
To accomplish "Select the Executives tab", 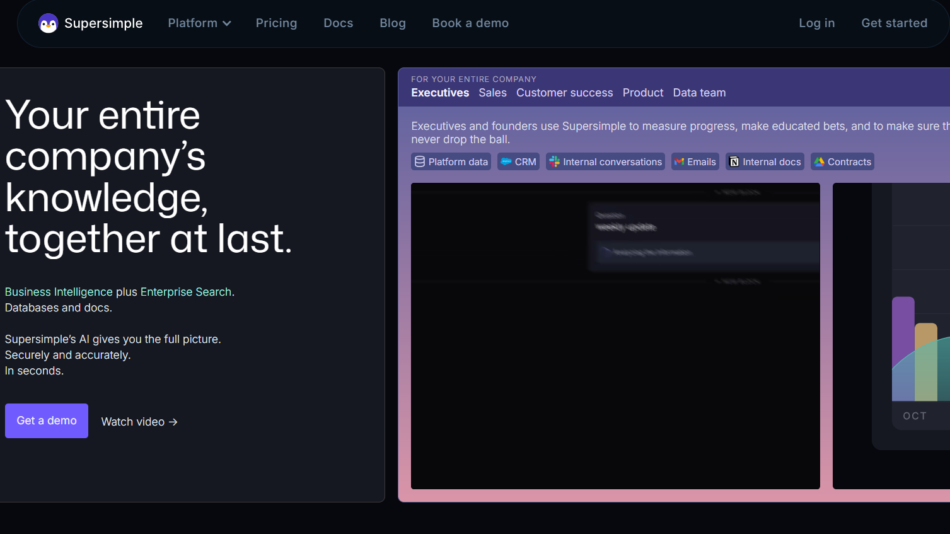I will click(x=440, y=93).
